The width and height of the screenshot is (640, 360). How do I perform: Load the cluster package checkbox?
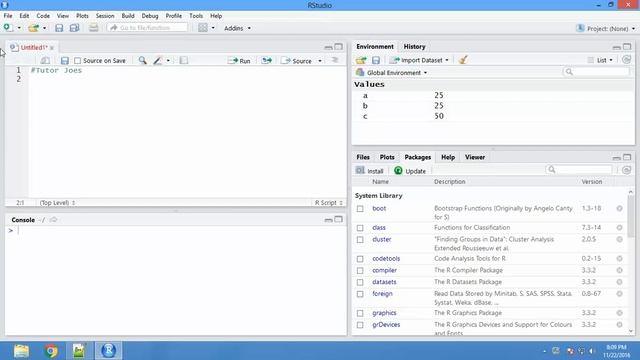(x=360, y=240)
